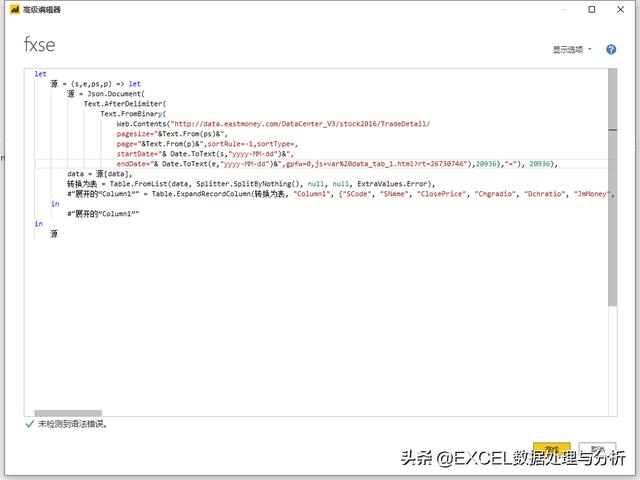This screenshot has width=640, height=480.
Task: Close the Advanced Editor window
Action: pyautogui.click(x=620, y=9)
